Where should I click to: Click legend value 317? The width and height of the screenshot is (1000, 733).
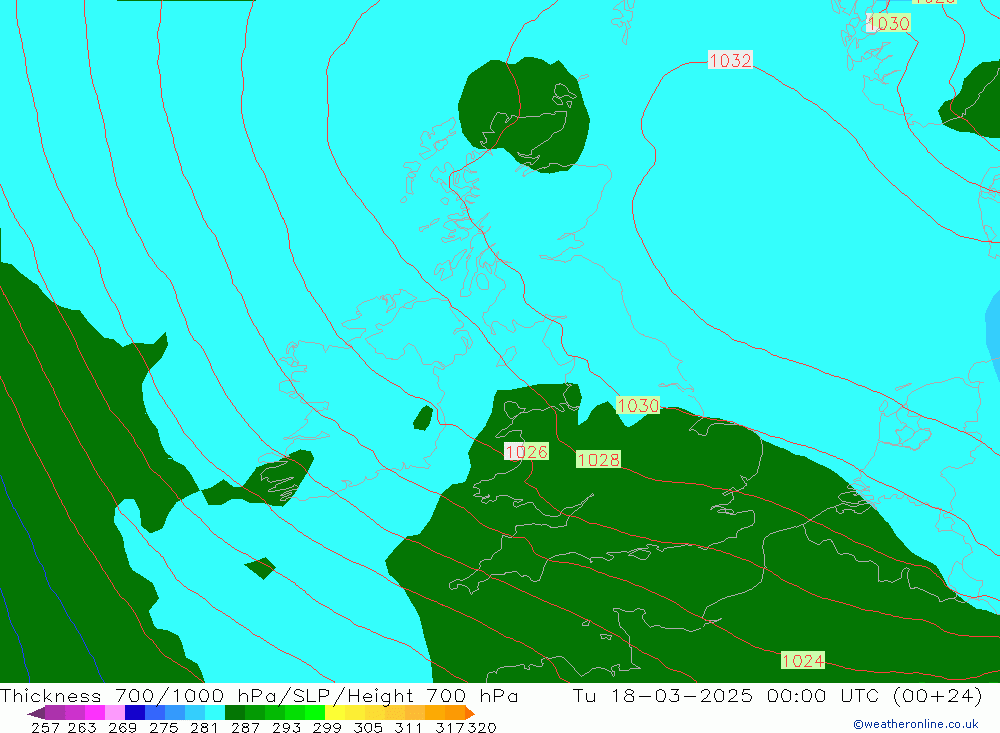[x=450, y=727]
